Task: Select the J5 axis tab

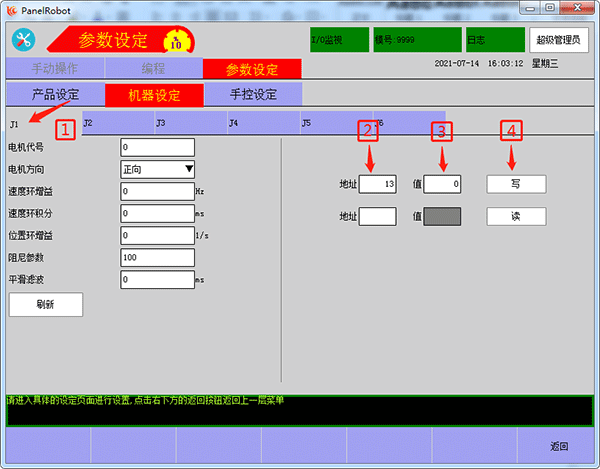Action: pyautogui.click(x=336, y=123)
